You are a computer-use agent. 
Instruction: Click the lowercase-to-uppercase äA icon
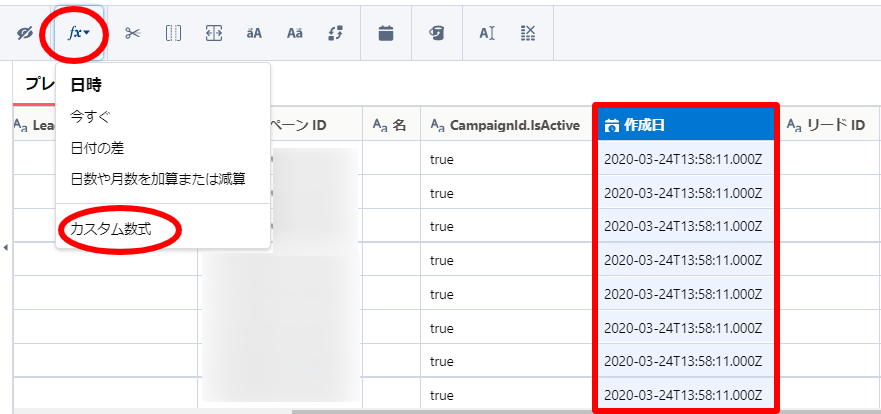click(254, 33)
